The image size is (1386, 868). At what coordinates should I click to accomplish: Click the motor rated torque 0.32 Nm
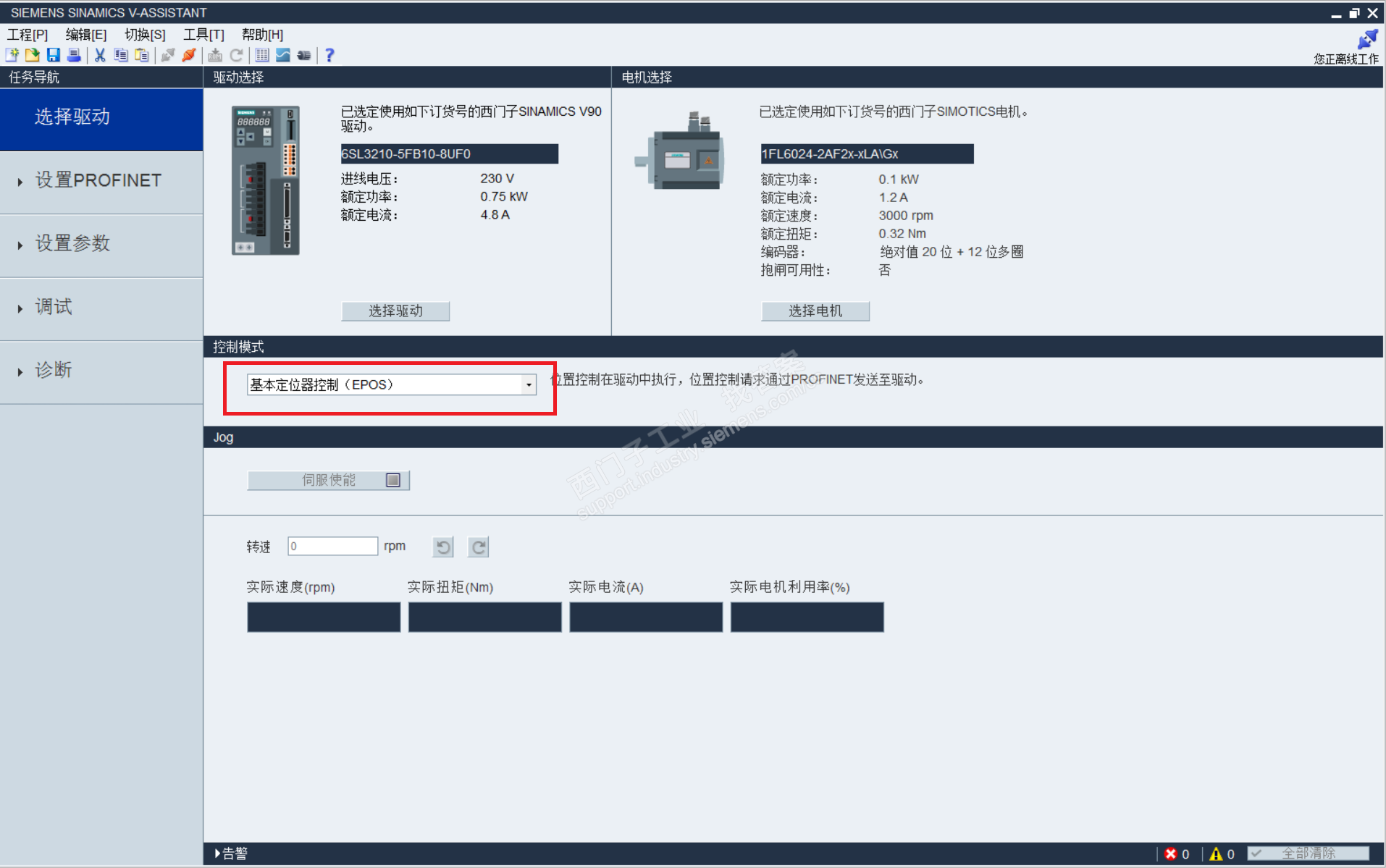902,234
